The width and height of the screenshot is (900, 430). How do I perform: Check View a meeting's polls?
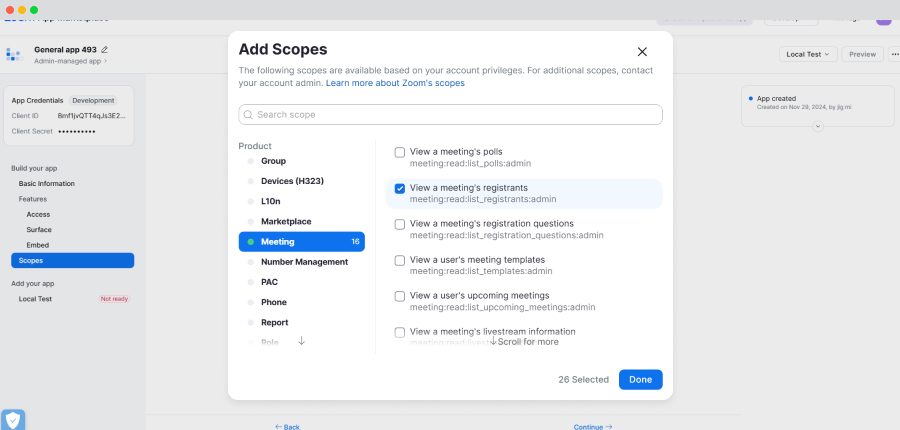(x=399, y=152)
